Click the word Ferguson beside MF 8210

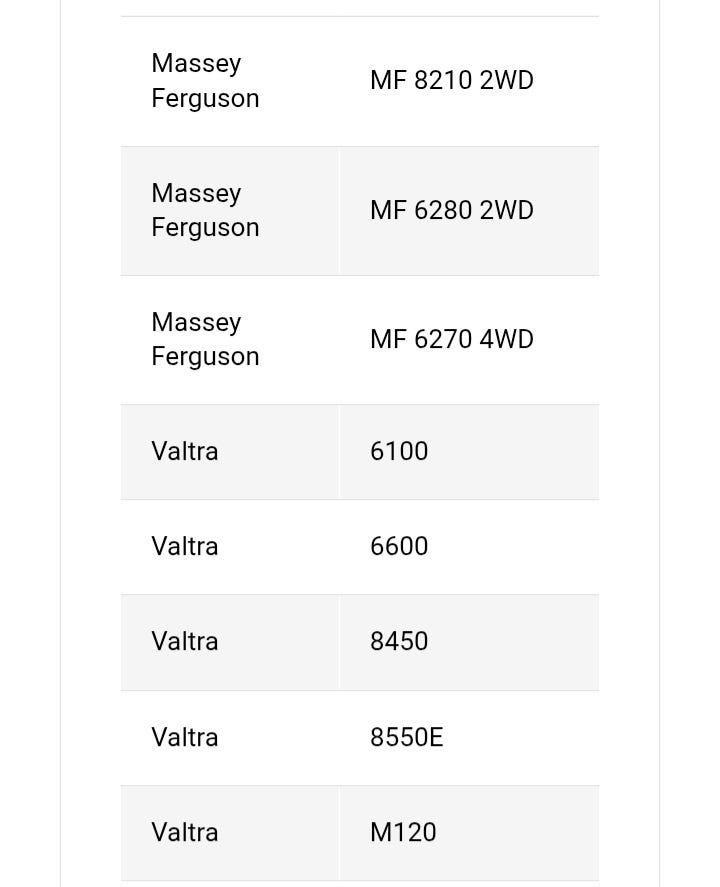pos(205,98)
